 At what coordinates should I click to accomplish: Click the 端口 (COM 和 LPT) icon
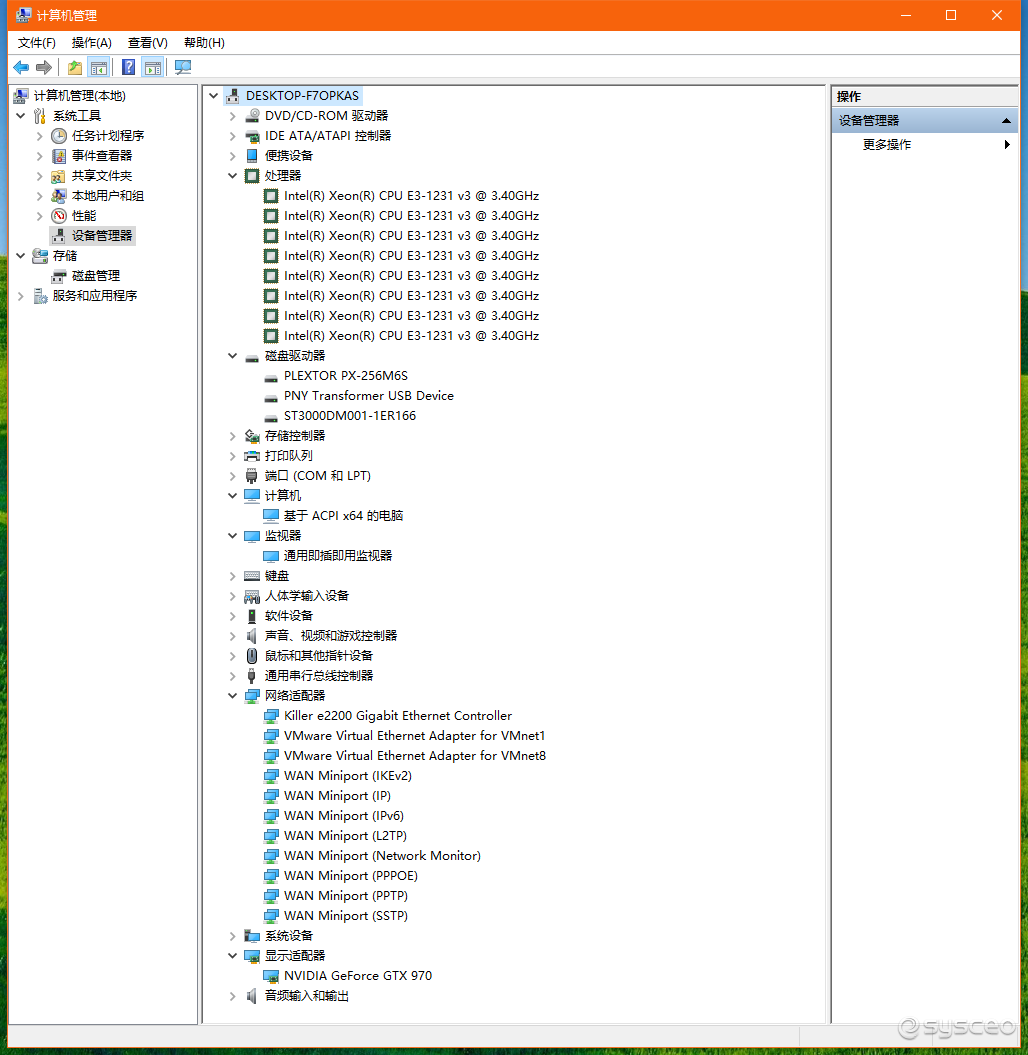point(252,476)
